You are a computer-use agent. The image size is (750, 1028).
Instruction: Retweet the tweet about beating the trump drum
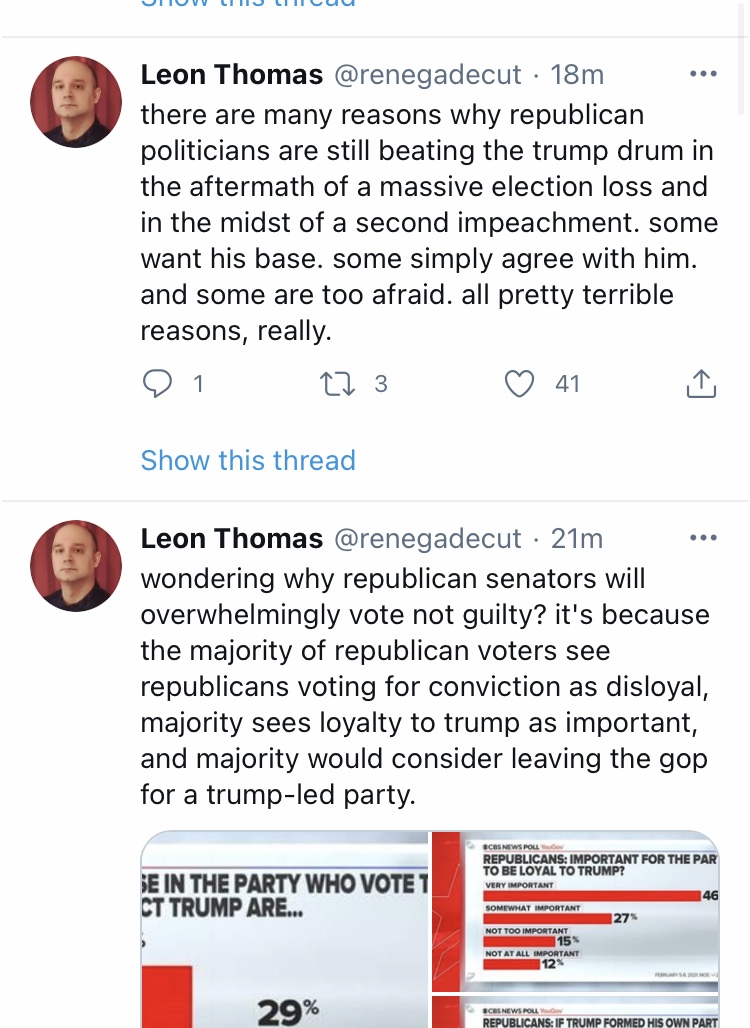coord(337,384)
